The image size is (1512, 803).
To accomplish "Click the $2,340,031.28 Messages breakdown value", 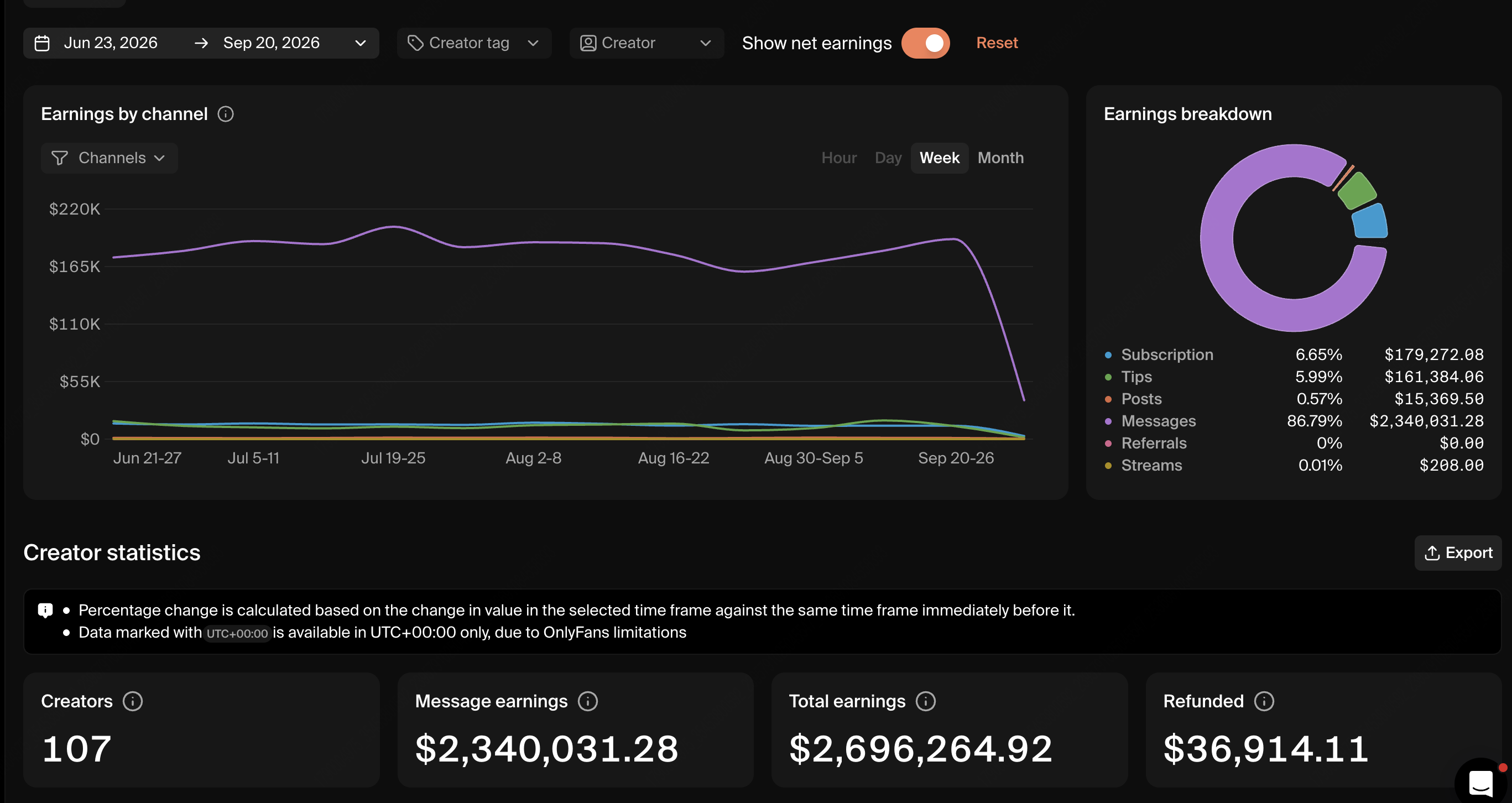I will pyautogui.click(x=1426, y=421).
